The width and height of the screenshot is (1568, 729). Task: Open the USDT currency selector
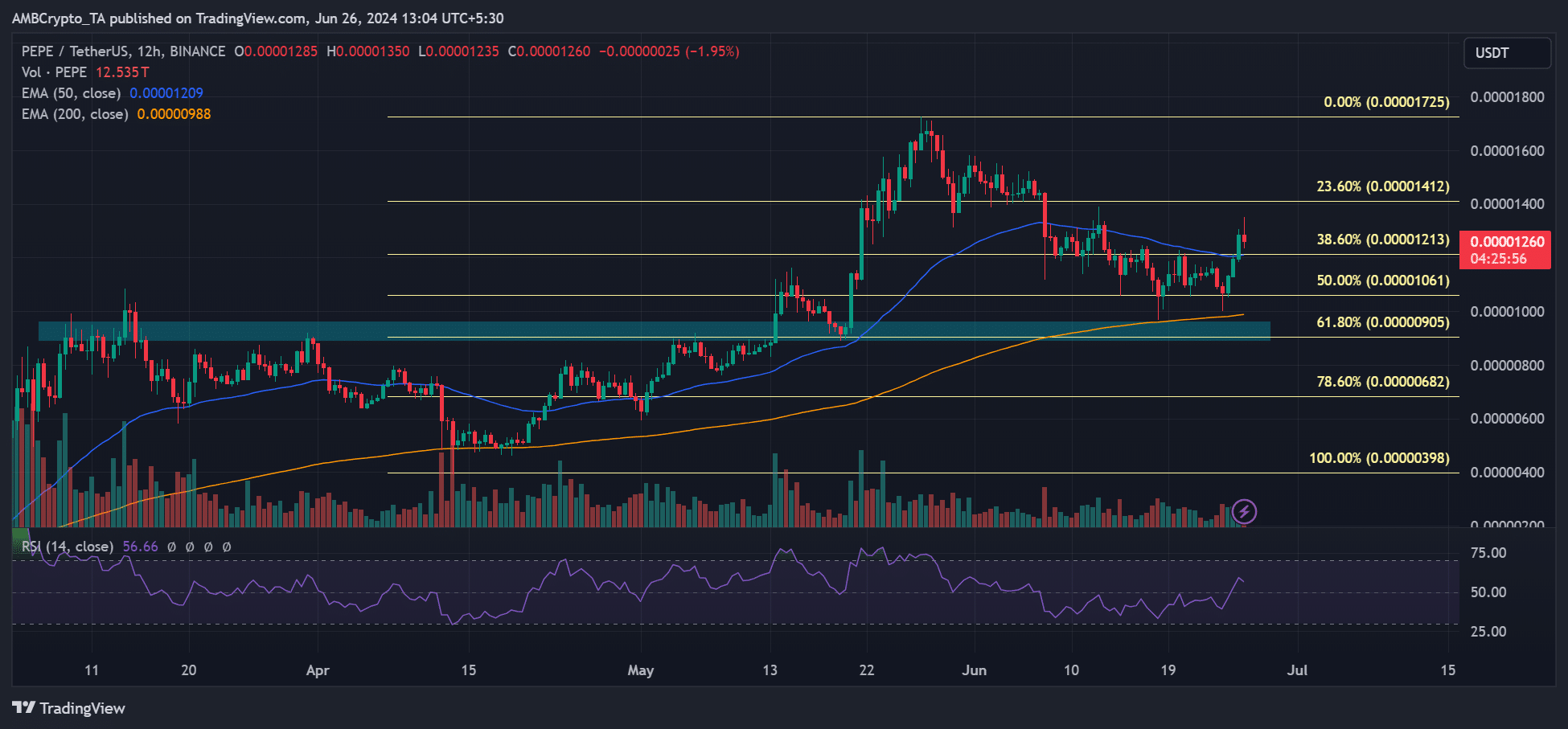1507,53
